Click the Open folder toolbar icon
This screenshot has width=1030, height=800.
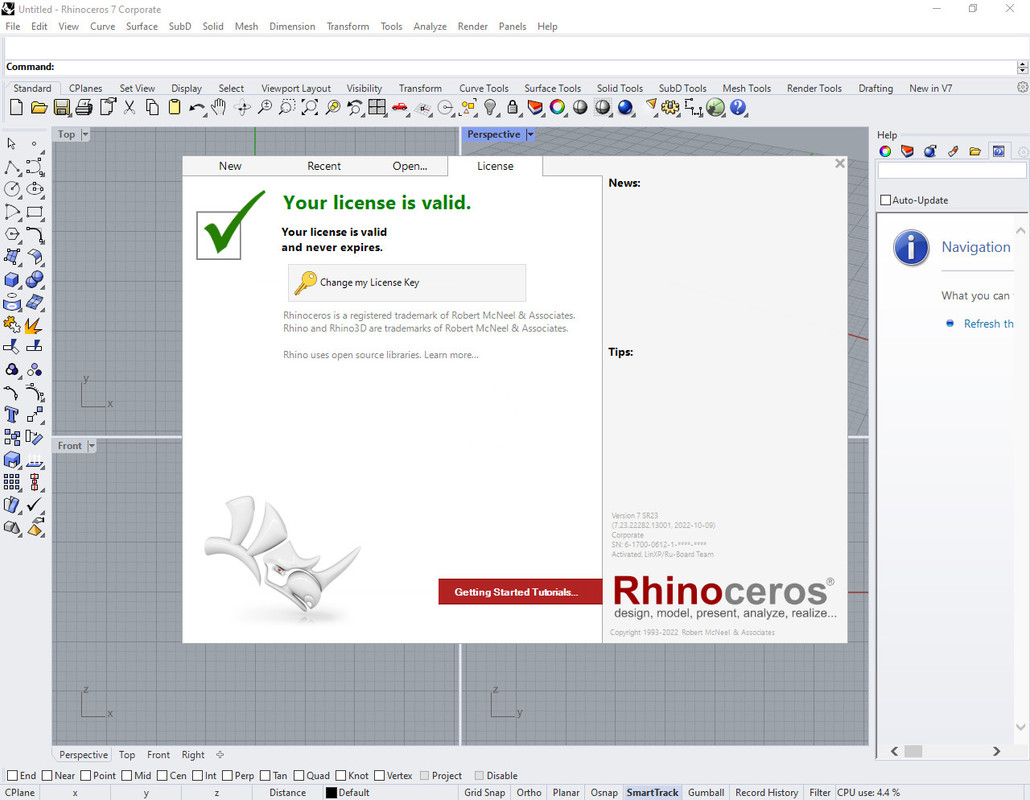pos(39,107)
